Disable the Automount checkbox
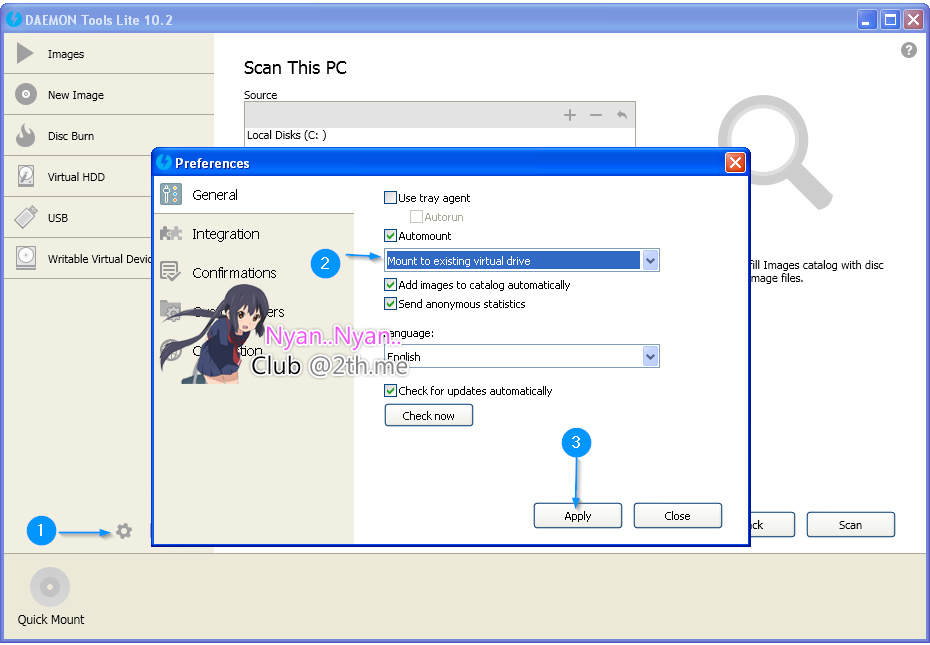 [390, 236]
